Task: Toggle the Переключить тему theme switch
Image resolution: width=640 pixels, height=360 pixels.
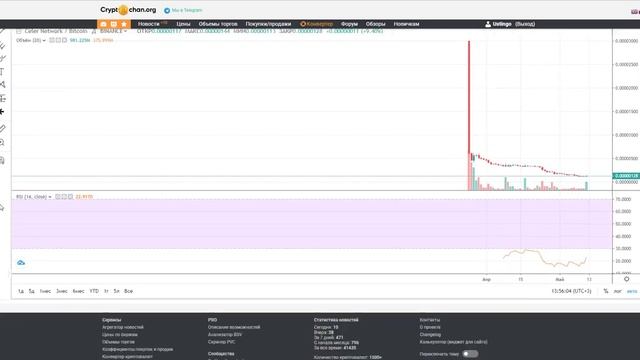Action: (x=470, y=354)
